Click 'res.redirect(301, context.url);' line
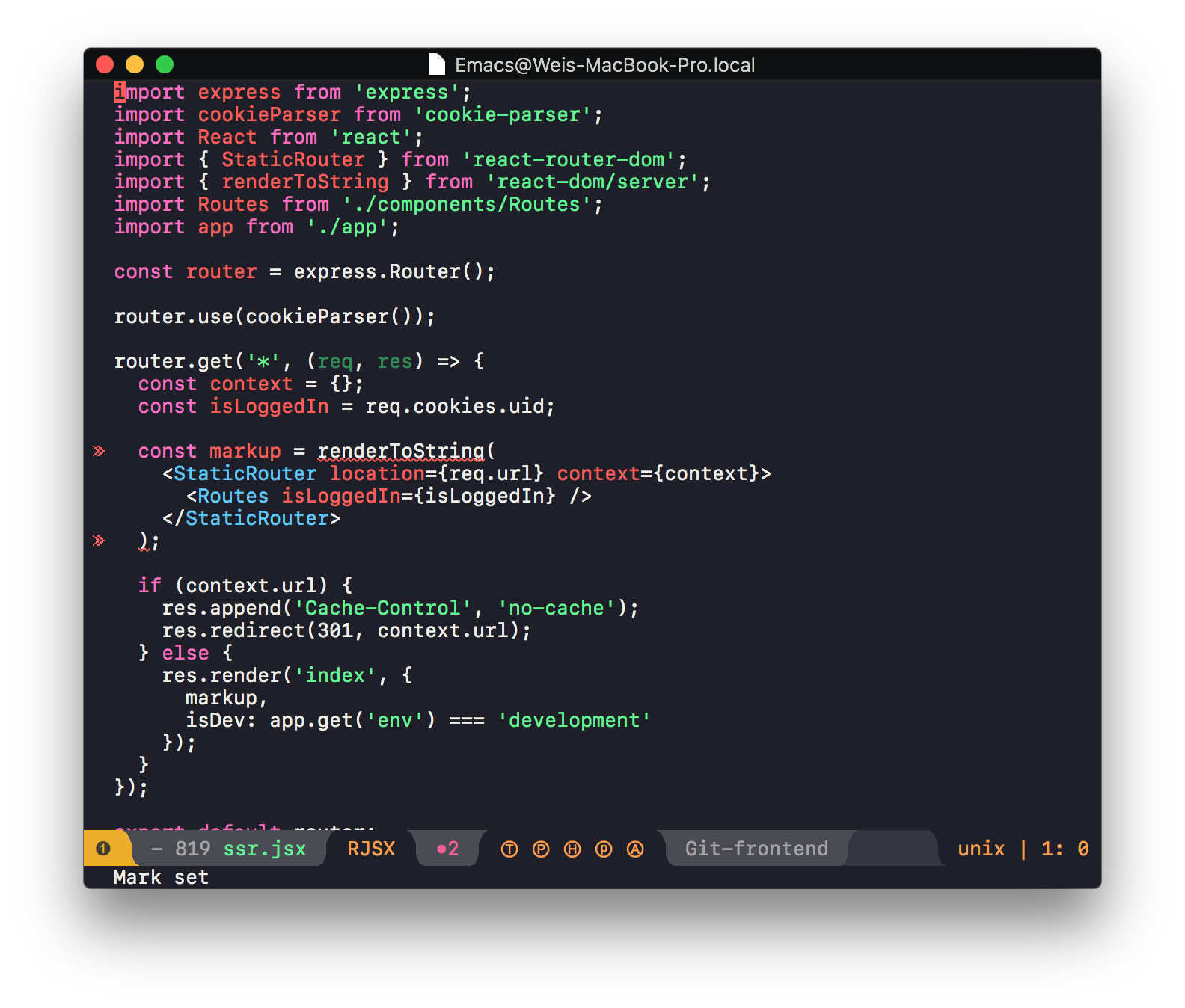Screen dimensions: 1185x1008 346,630
